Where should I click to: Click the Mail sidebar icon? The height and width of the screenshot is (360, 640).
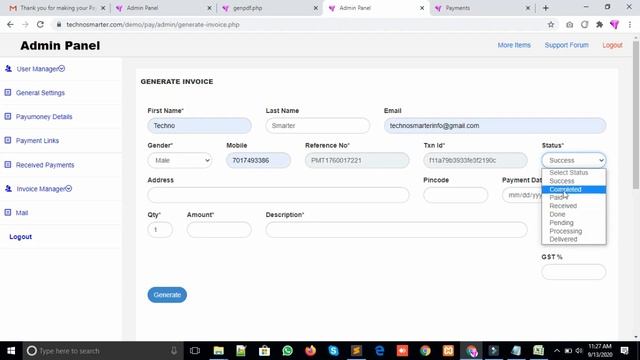tap(8, 212)
